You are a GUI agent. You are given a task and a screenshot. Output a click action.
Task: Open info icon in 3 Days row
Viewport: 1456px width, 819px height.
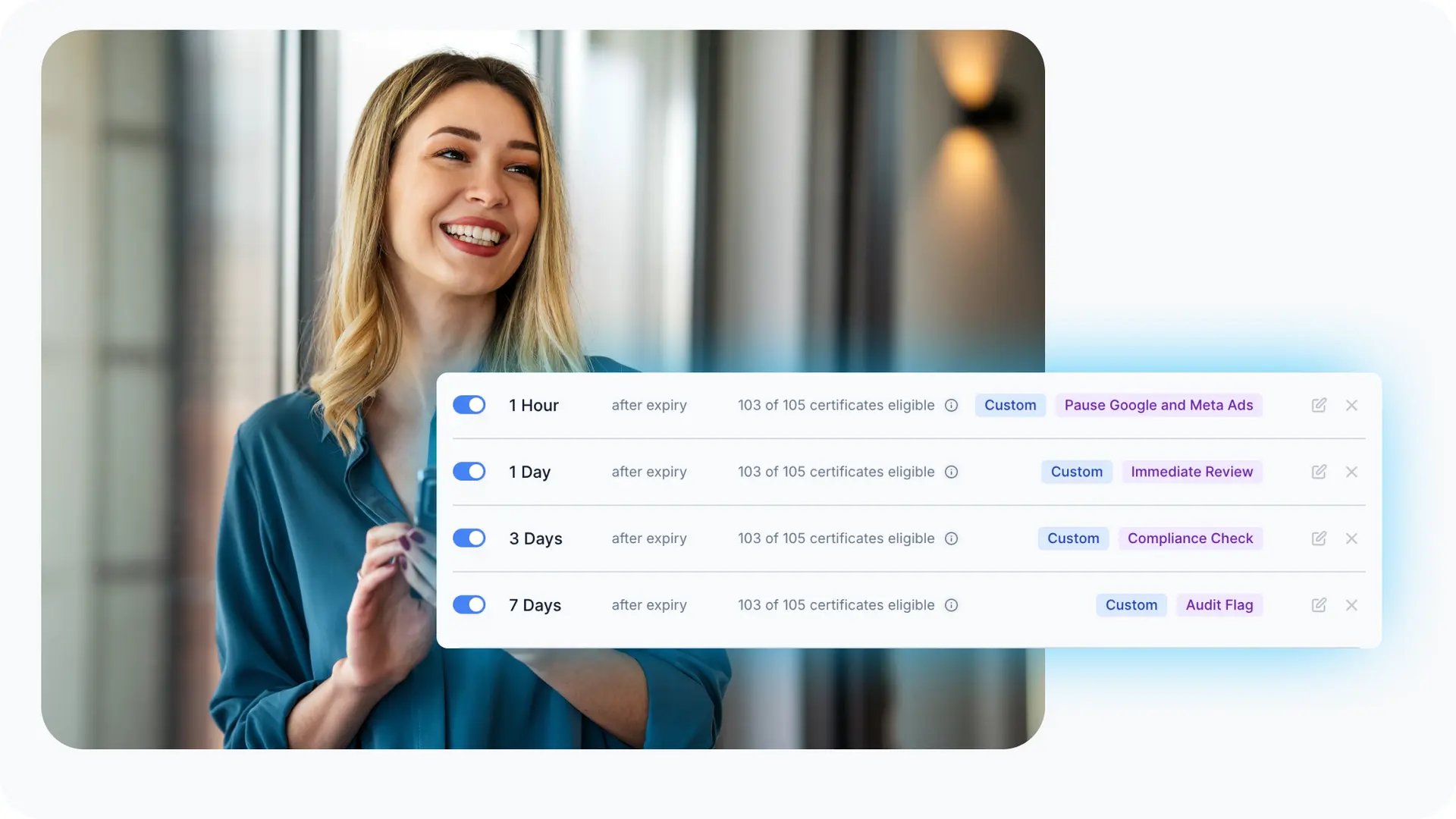click(951, 538)
